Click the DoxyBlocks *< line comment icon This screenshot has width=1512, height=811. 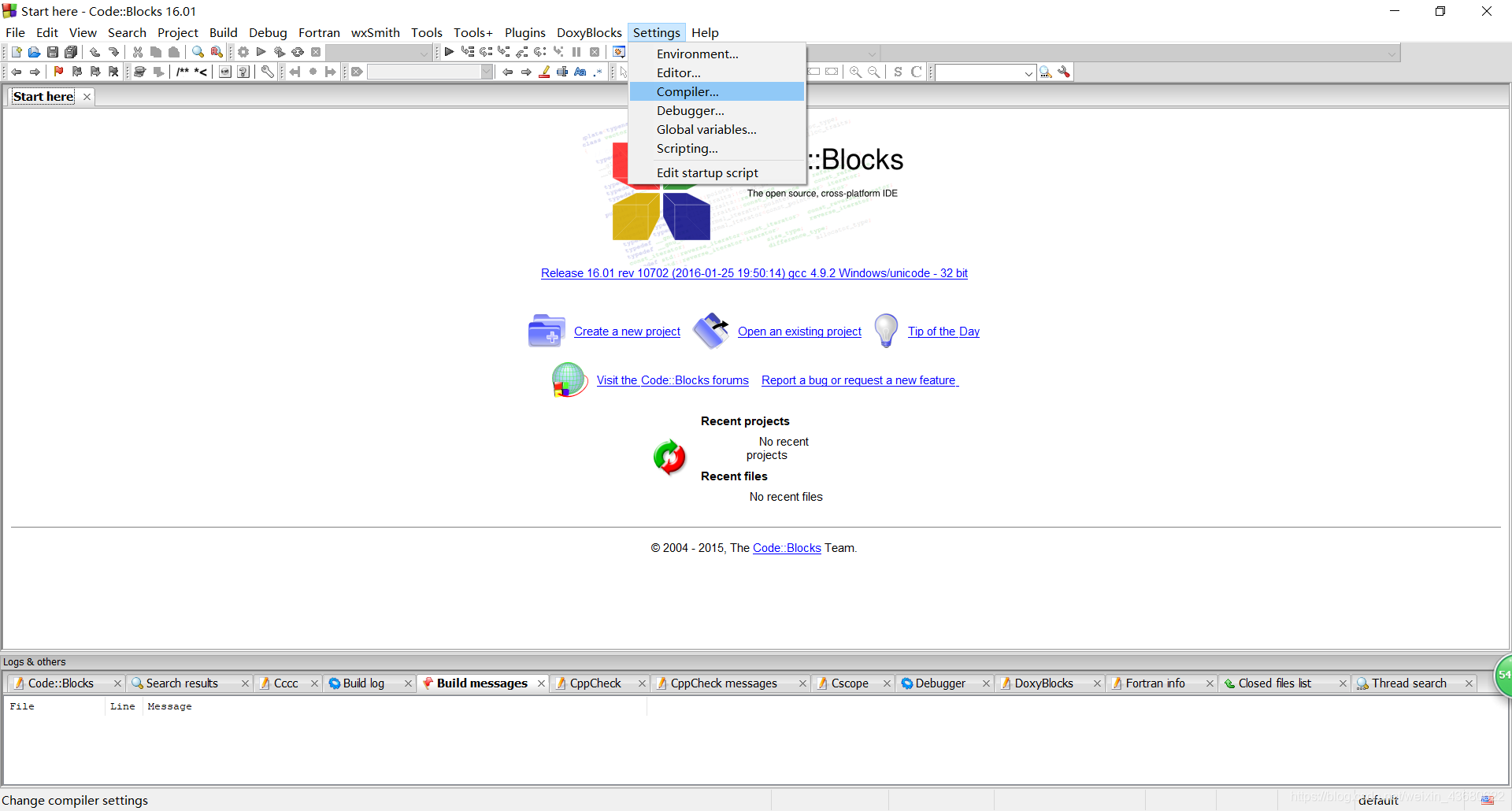(201, 72)
